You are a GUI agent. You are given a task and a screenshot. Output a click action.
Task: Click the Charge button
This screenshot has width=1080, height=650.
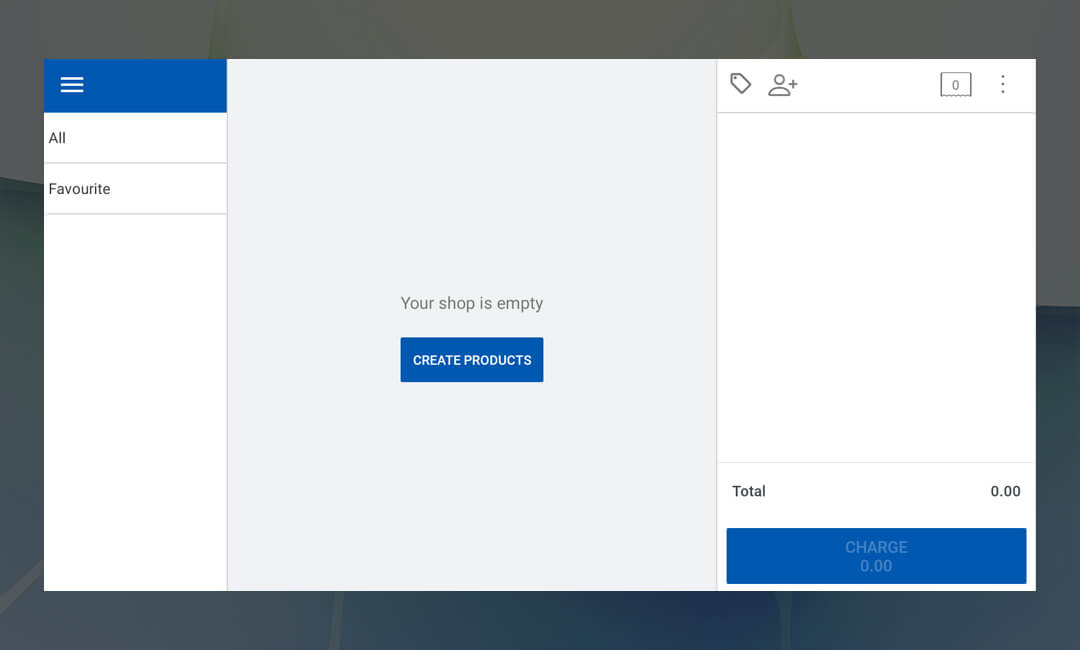876,556
